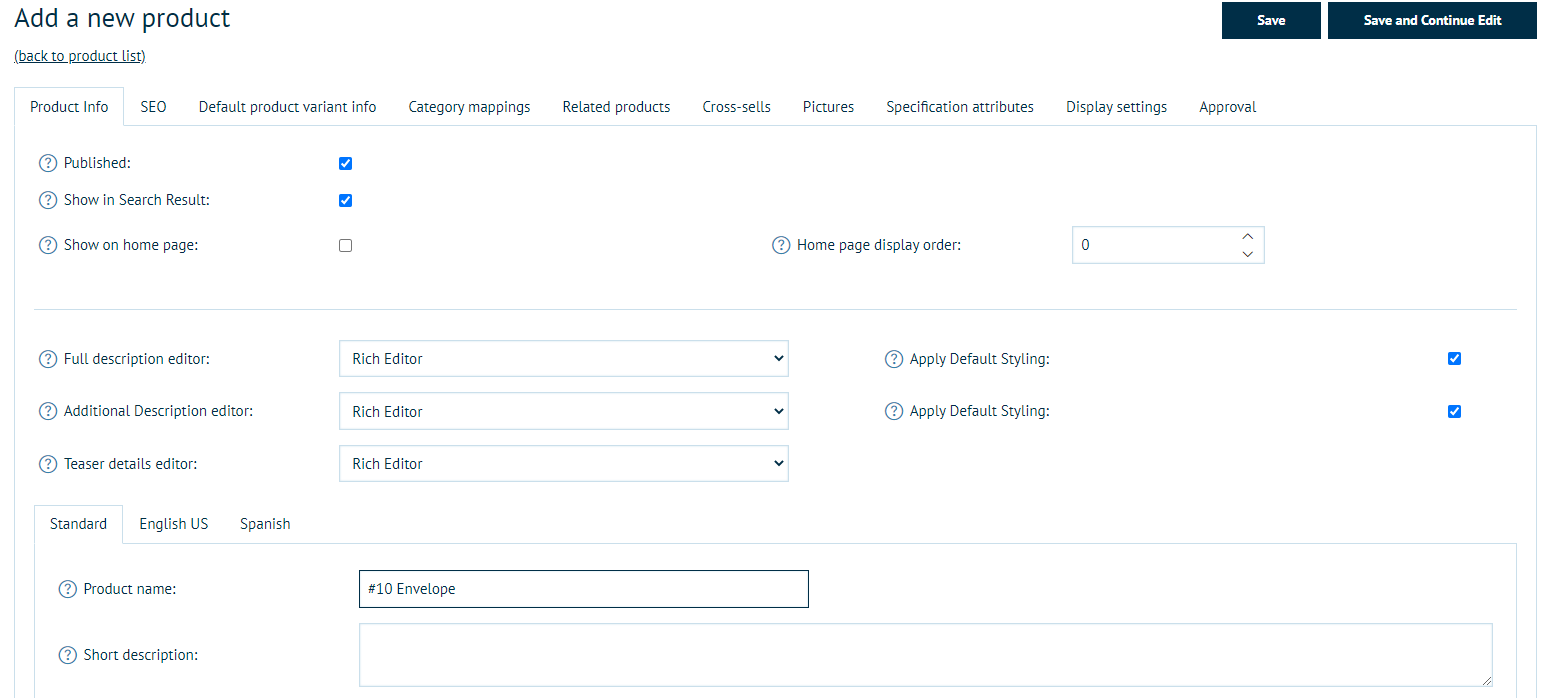Click into the Short description text area
The height and width of the screenshot is (698, 1554).
click(x=924, y=655)
